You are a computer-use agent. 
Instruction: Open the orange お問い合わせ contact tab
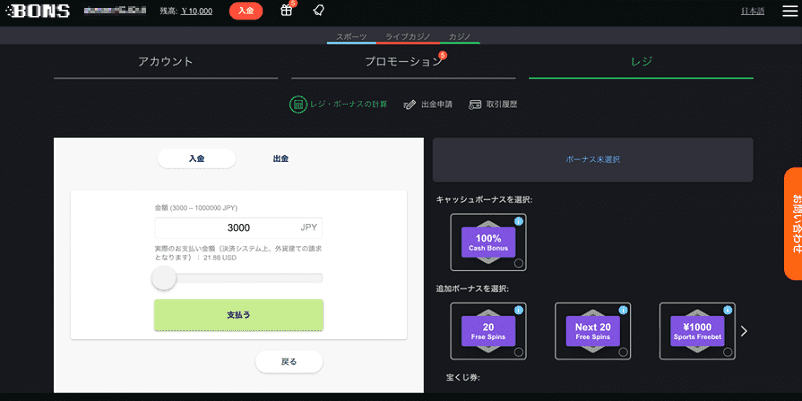[x=793, y=224]
